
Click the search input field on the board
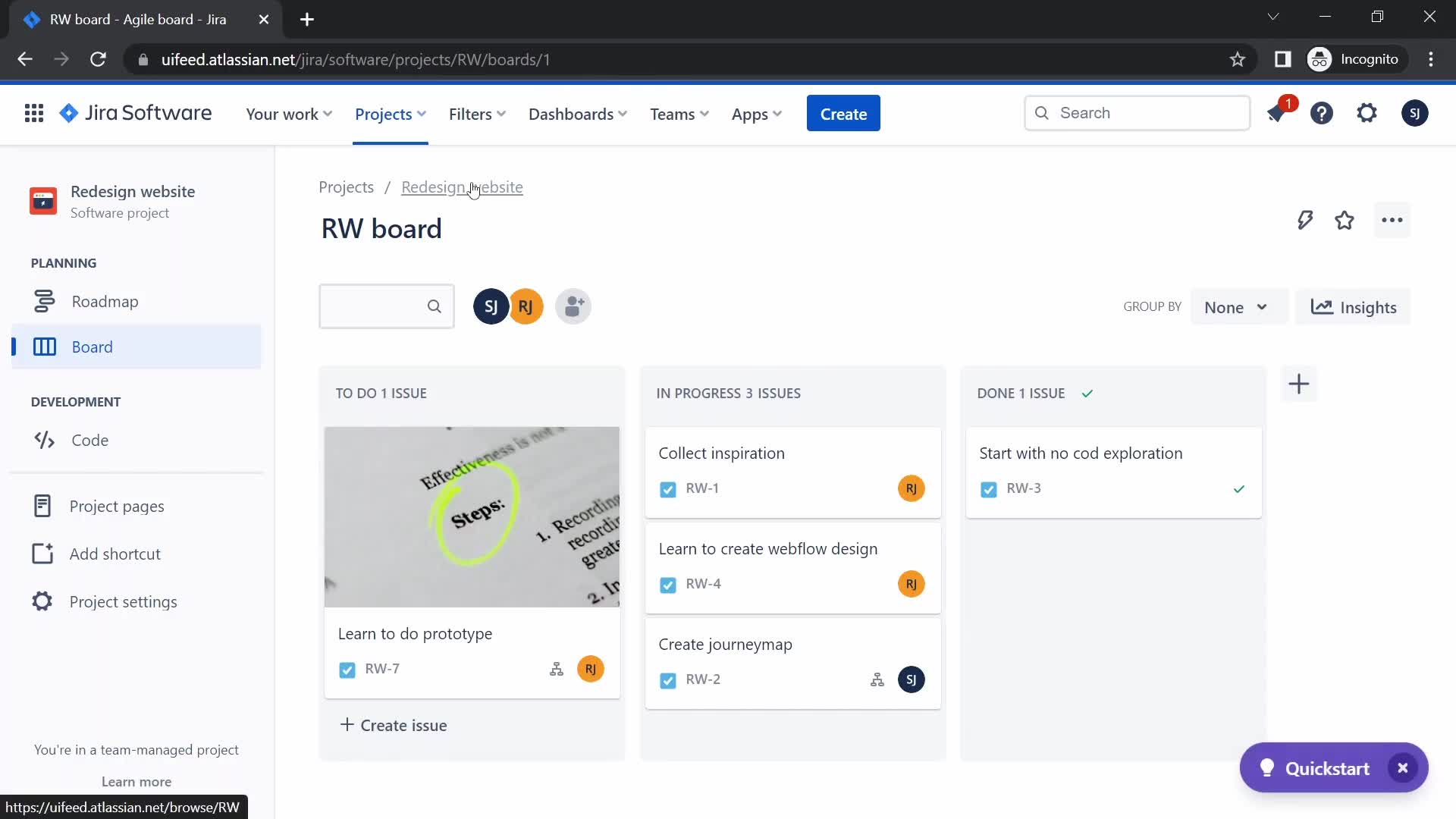pos(385,306)
